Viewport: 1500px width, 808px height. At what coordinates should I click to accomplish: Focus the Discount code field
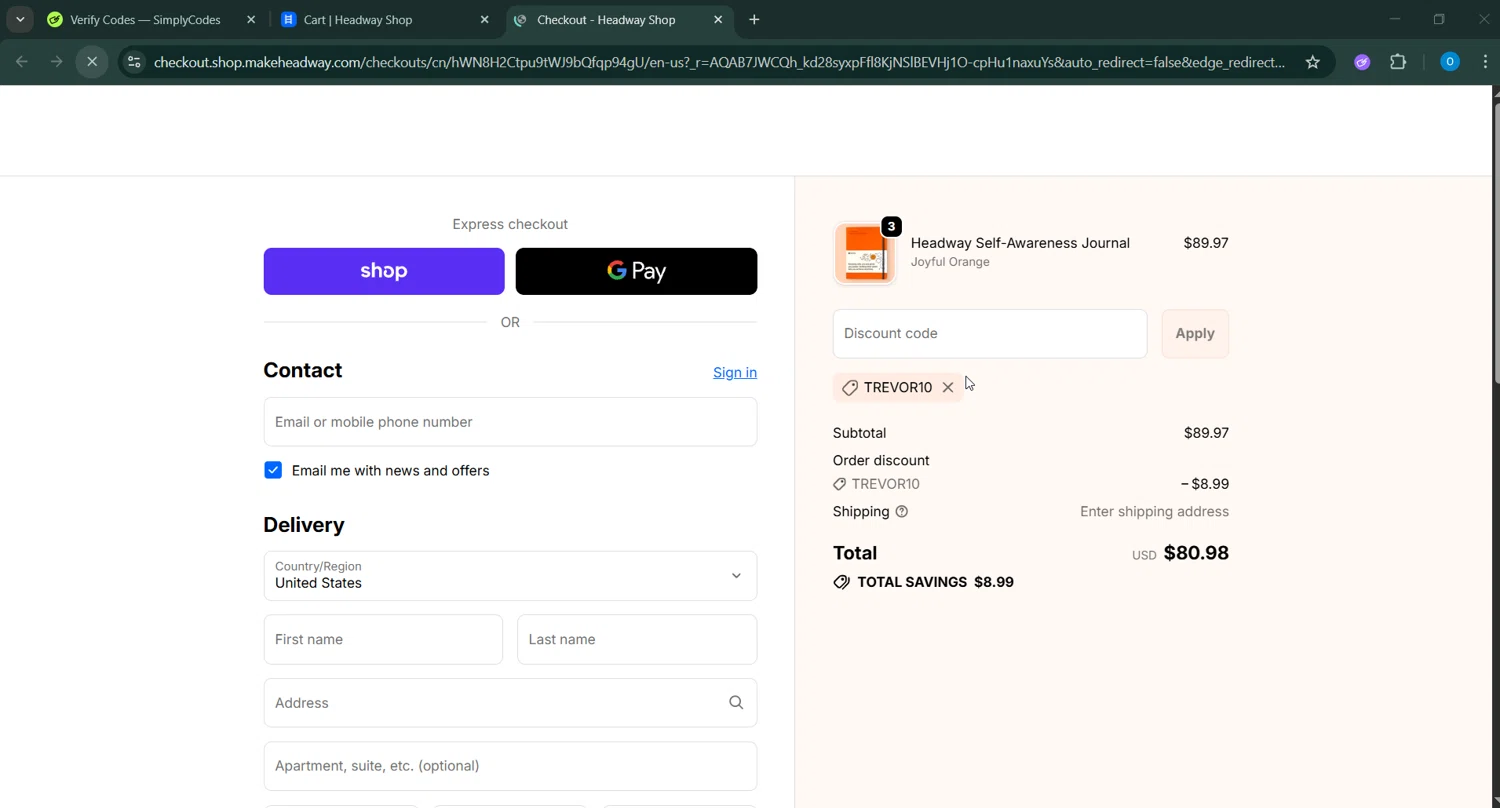[990, 334]
